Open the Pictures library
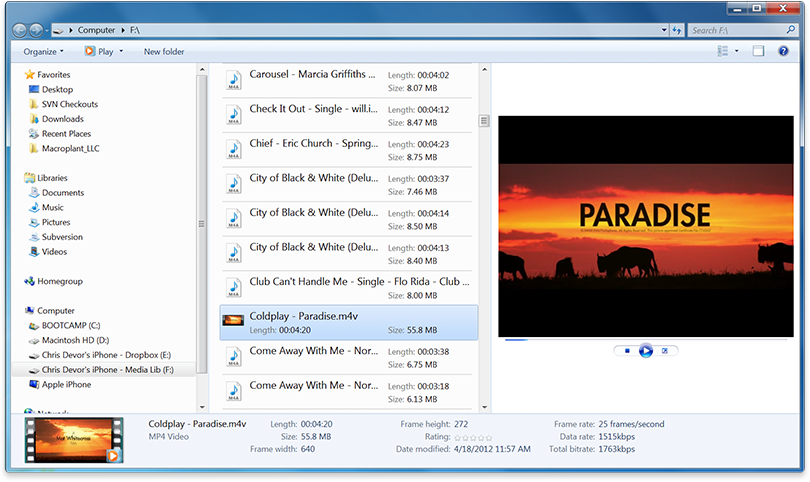 (x=50, y=223)
